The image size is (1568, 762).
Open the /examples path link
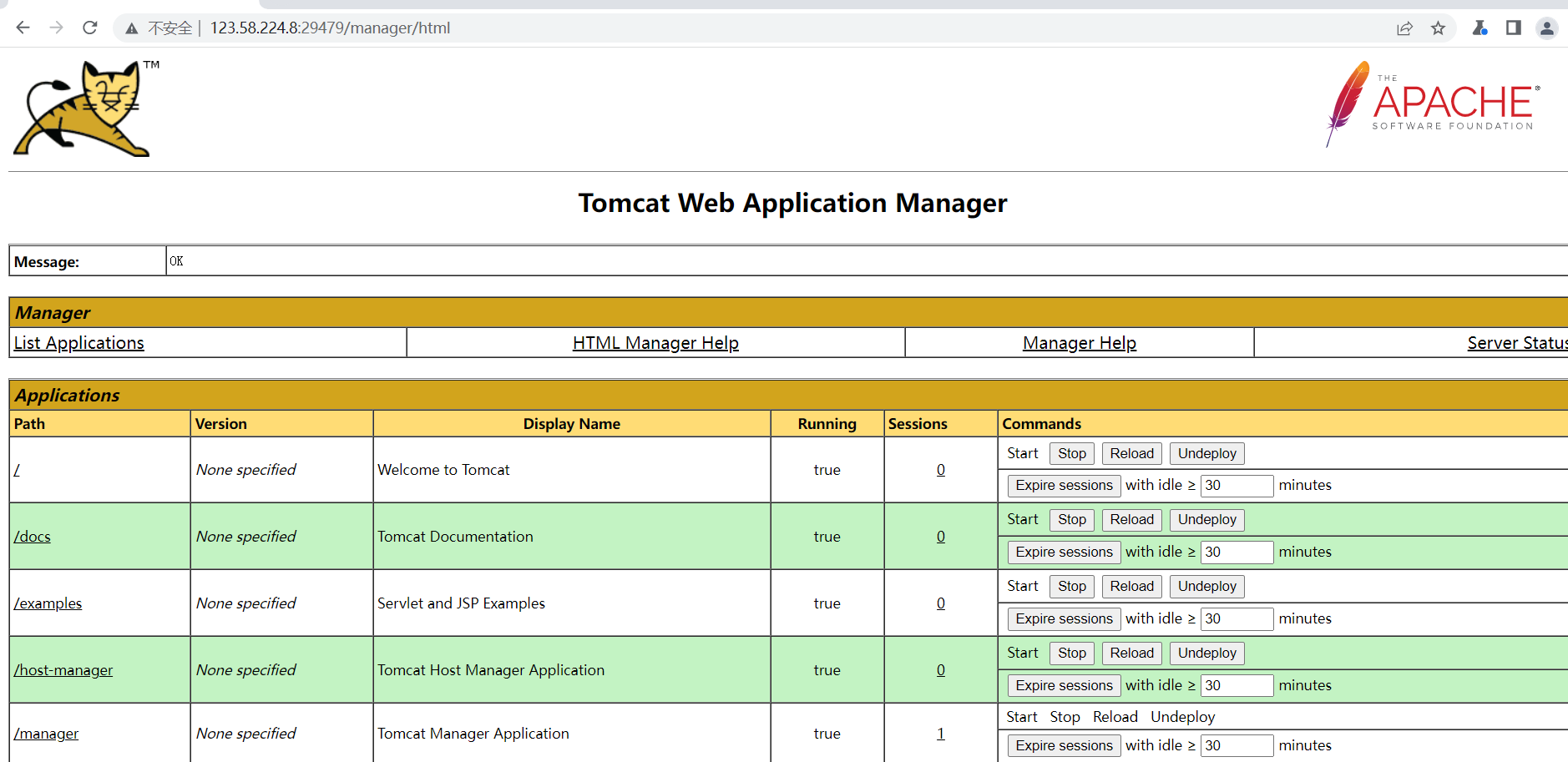coord(48,603)
